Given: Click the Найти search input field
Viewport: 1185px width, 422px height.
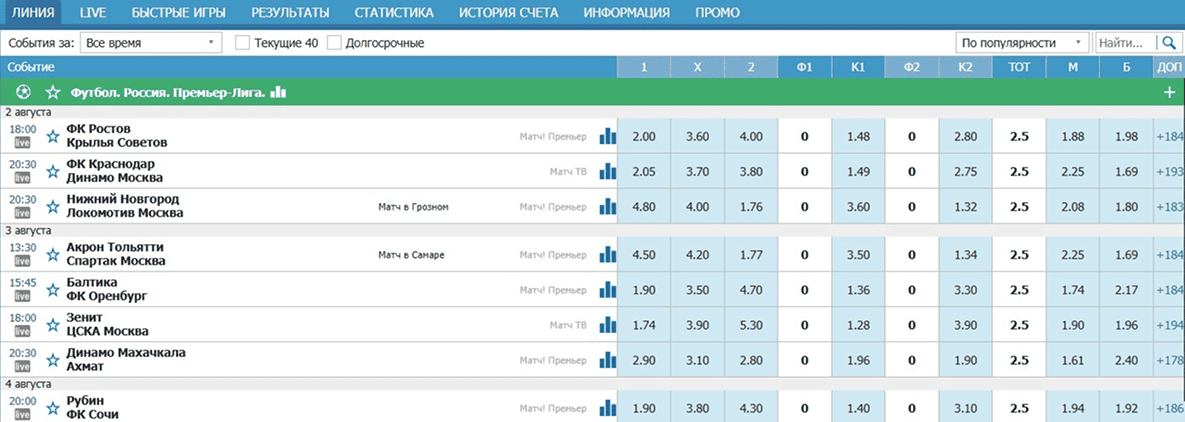Looking at the screenshot, I should click(x=1124, y=43).
